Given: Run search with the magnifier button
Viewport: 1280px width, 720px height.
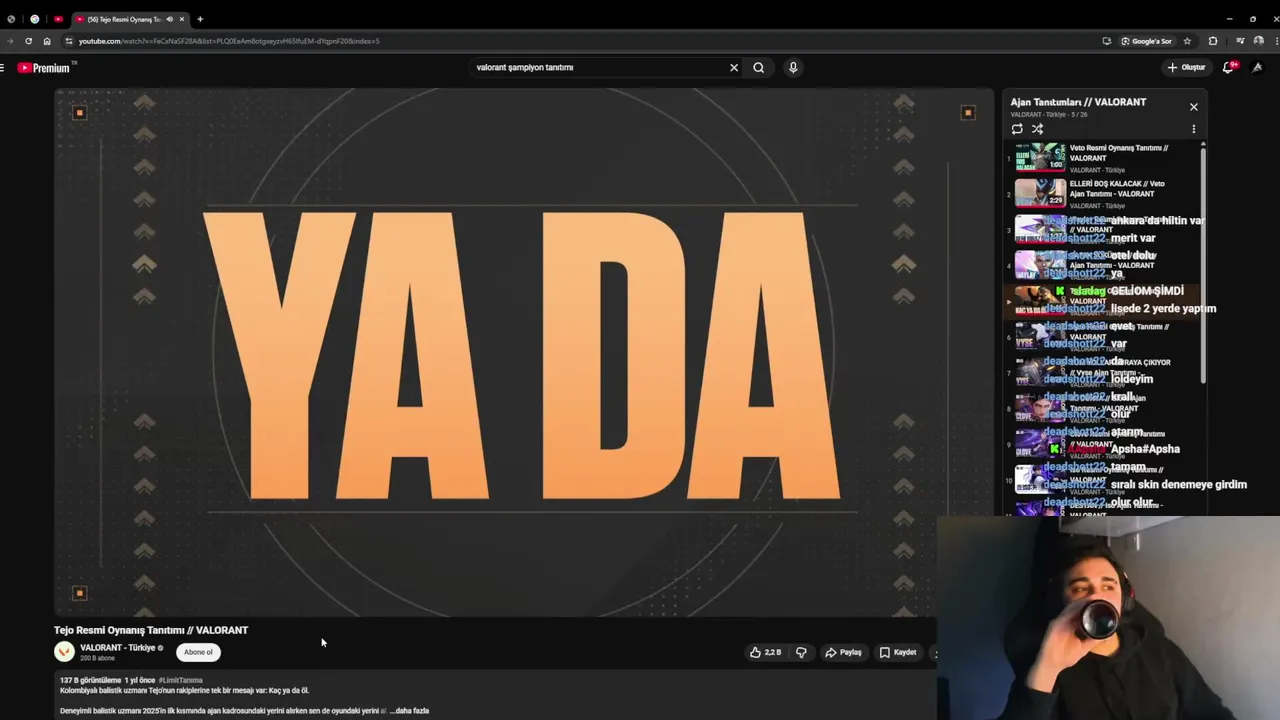Looking at the screenshot, I should click(759, 68).
